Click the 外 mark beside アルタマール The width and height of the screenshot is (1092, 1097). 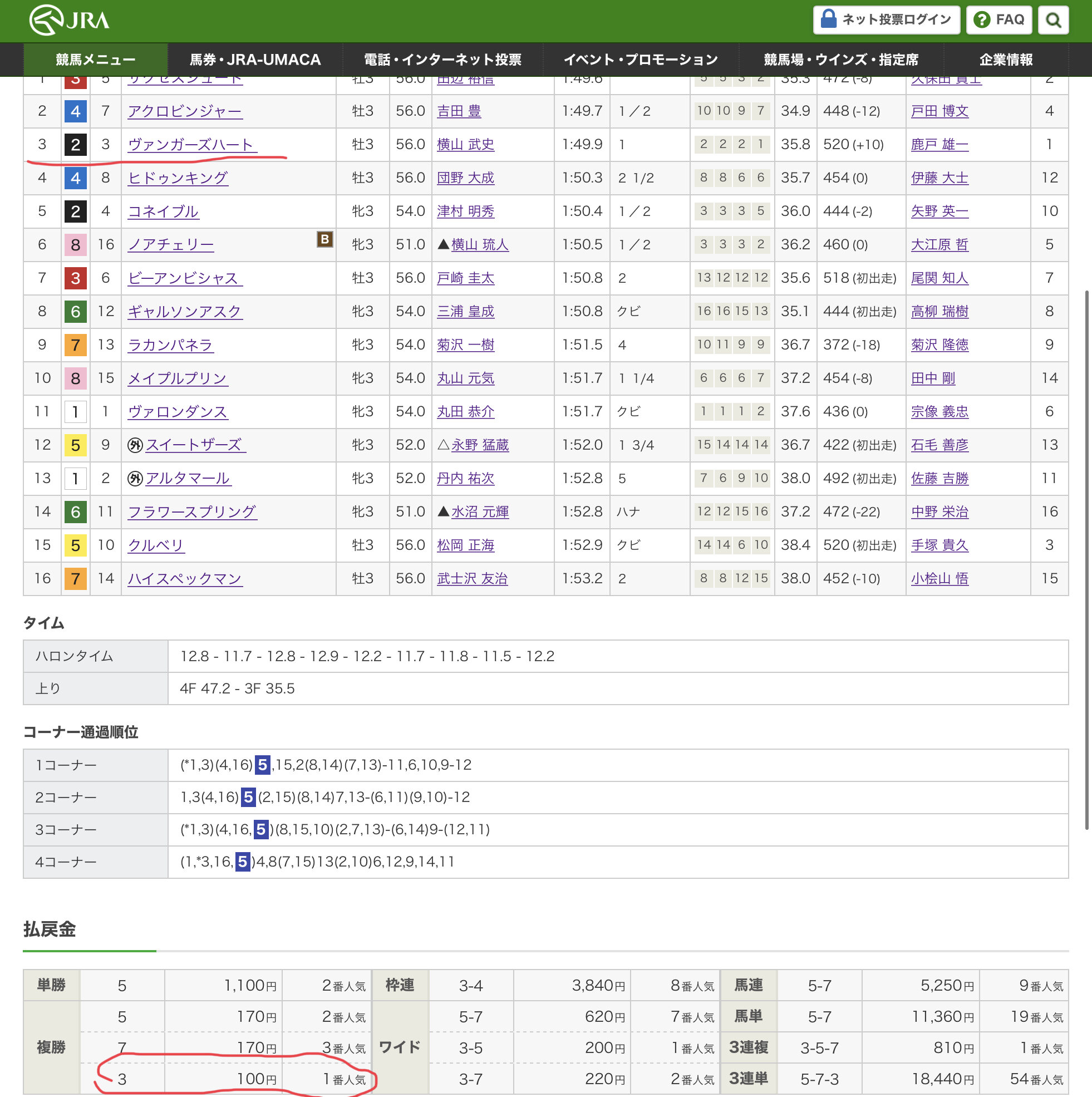(135, 479)
